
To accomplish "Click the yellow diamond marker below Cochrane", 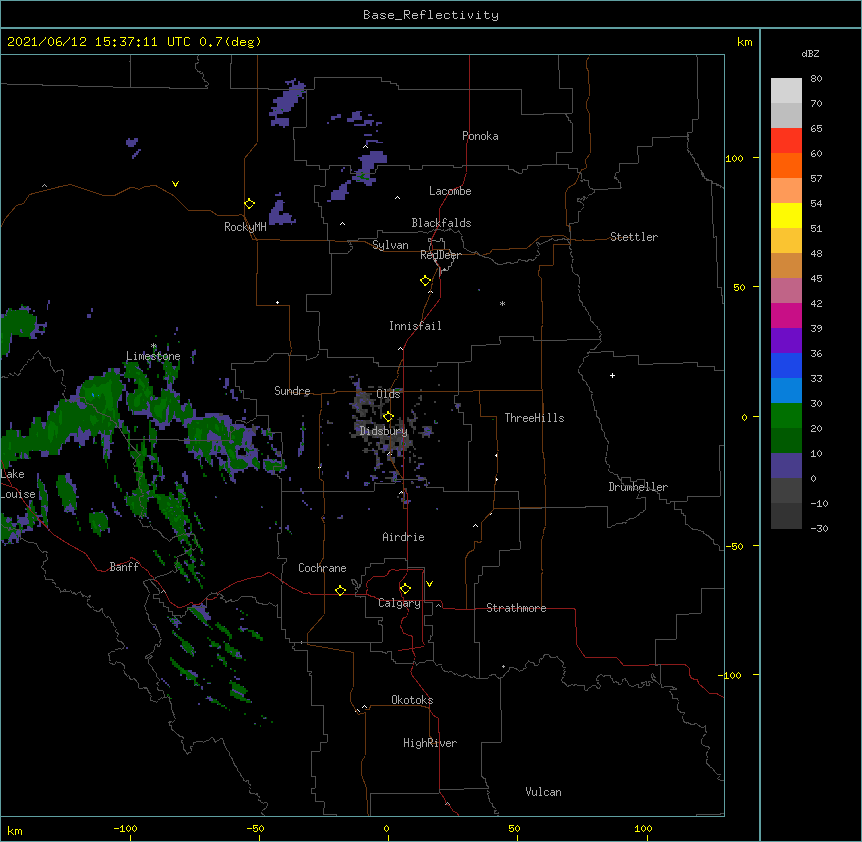I will point(340,591).
